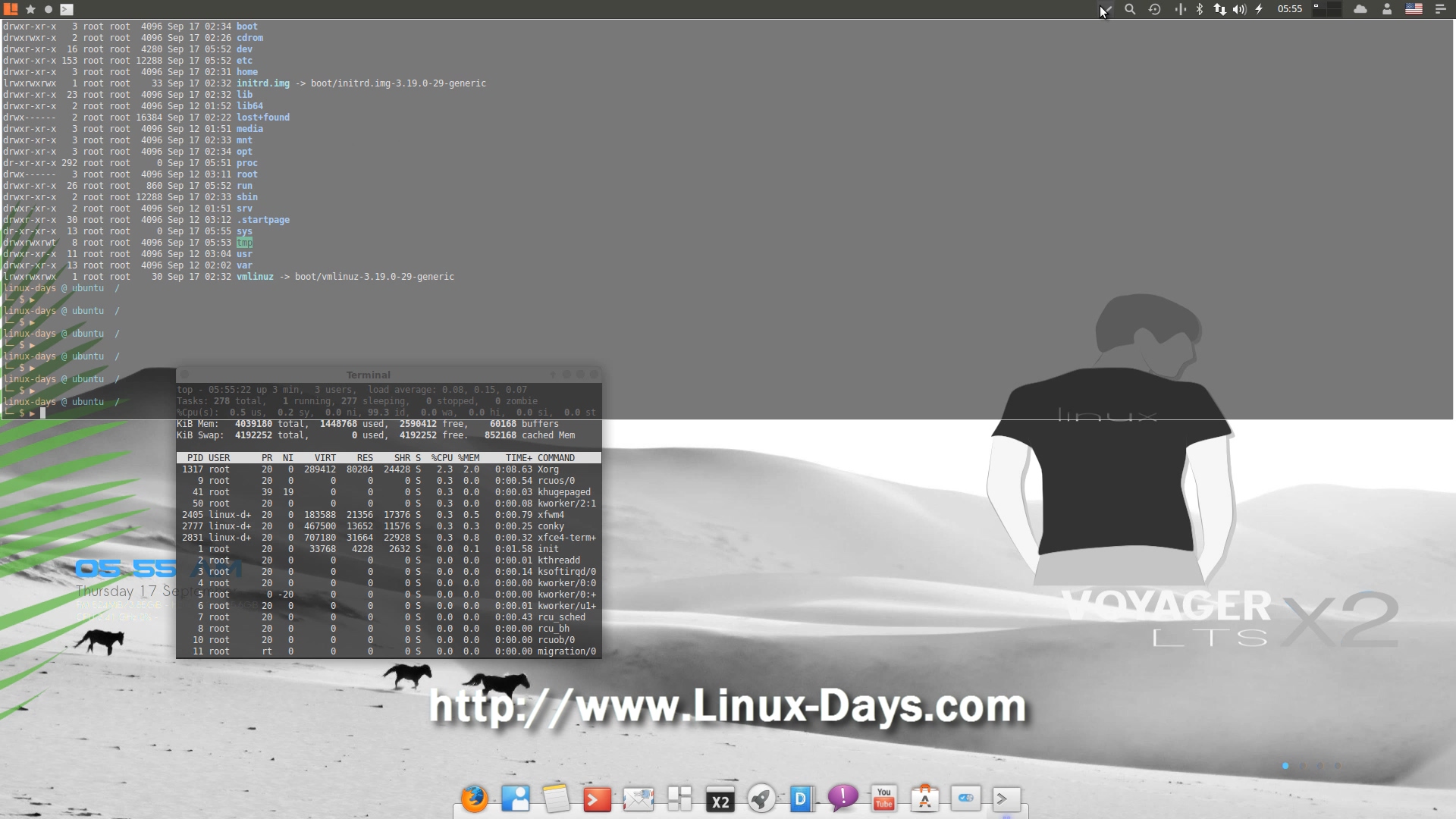Screen dimensions: 1456x819
Task: Click the 'vmlinuz' symlink name
Action: click(x=255, y=277)
